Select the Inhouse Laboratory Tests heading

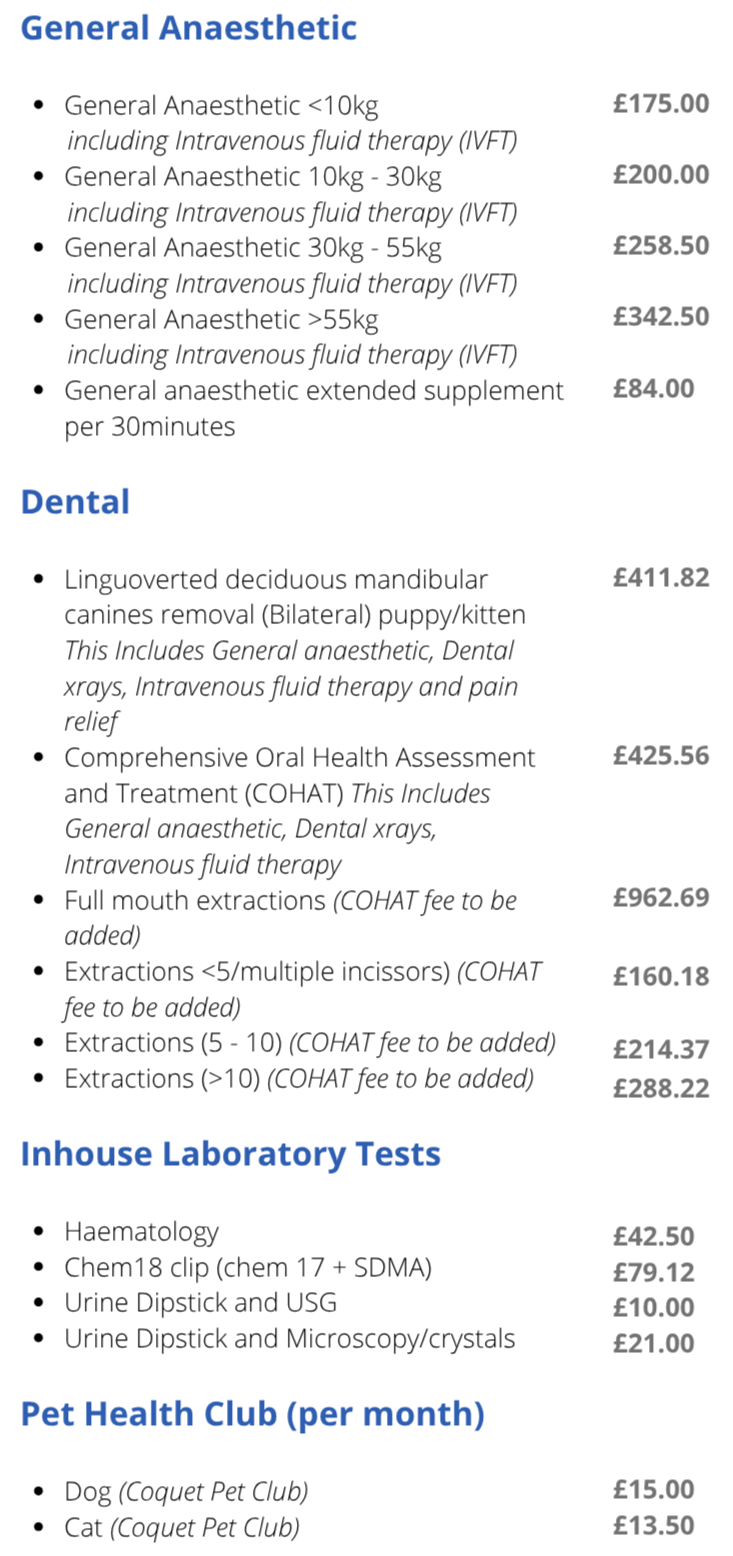pyautogui.click(x=231, y=1154)
